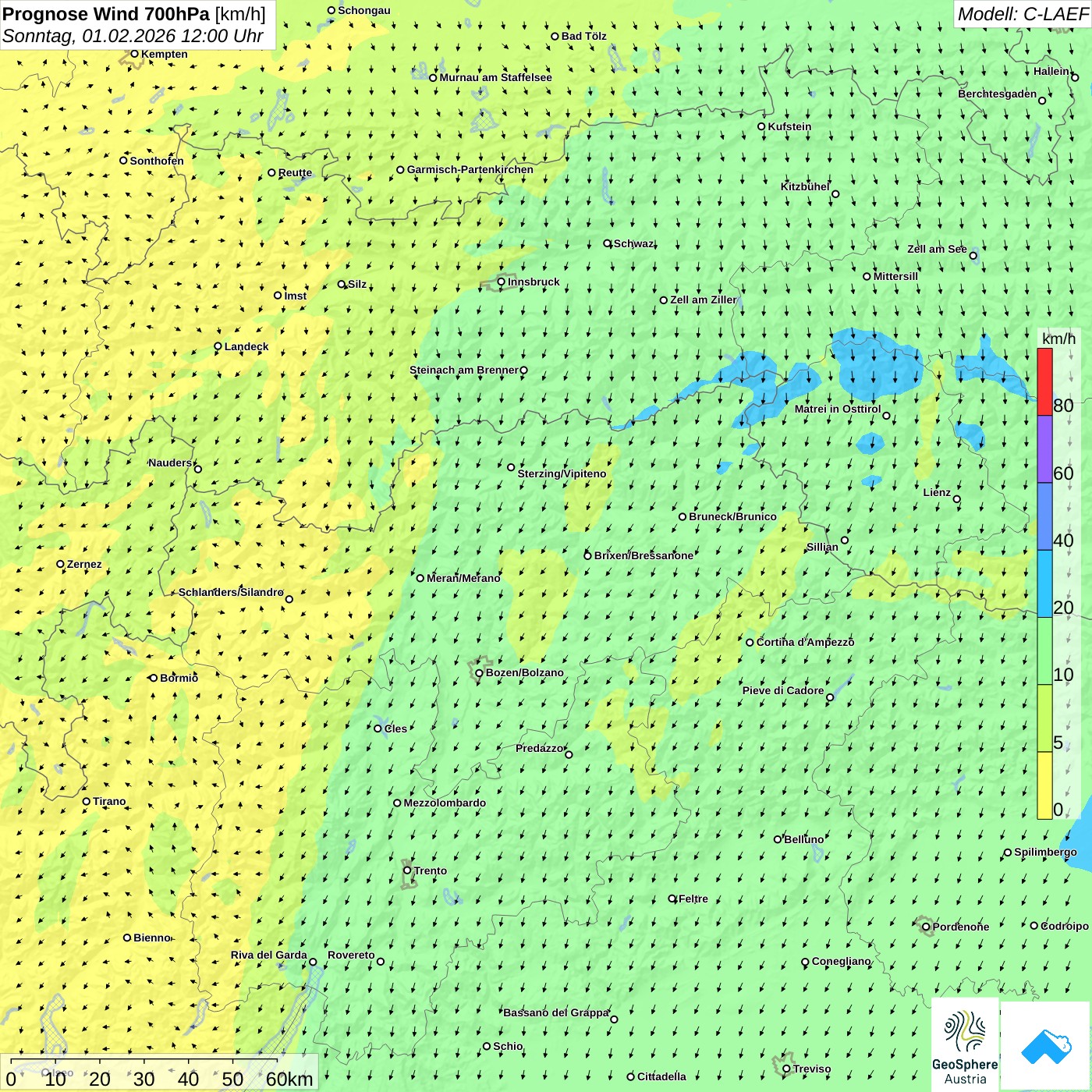The image size is (1092, 1092).
Task: Click the Spilimbergo city label
Action: pyautogui.click(x=1045, y=852)
